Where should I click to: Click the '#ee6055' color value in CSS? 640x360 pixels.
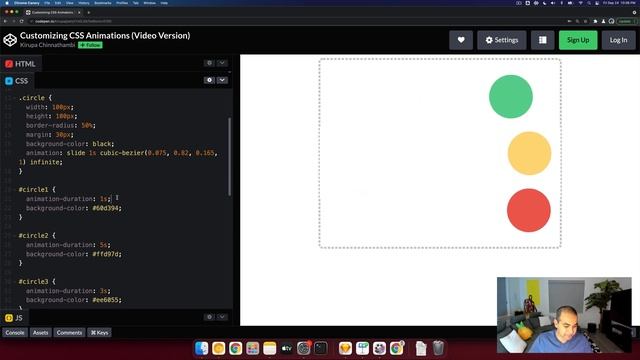tap(105, 300)
